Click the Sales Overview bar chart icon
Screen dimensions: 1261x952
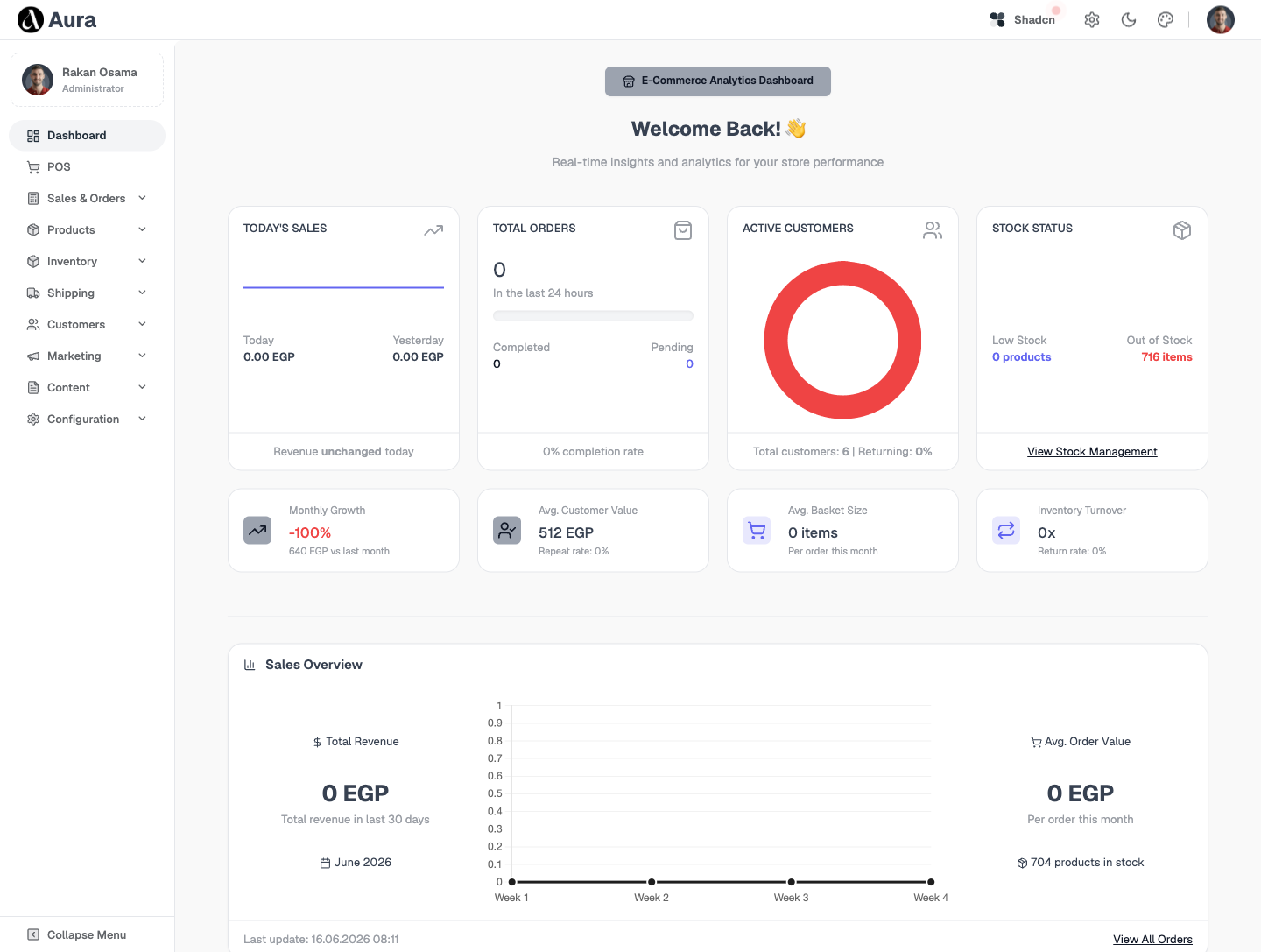coord(250,665)
